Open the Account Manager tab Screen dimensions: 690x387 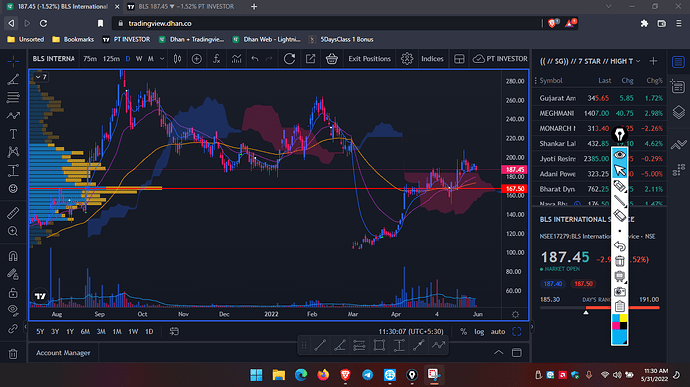coord(63,353)
